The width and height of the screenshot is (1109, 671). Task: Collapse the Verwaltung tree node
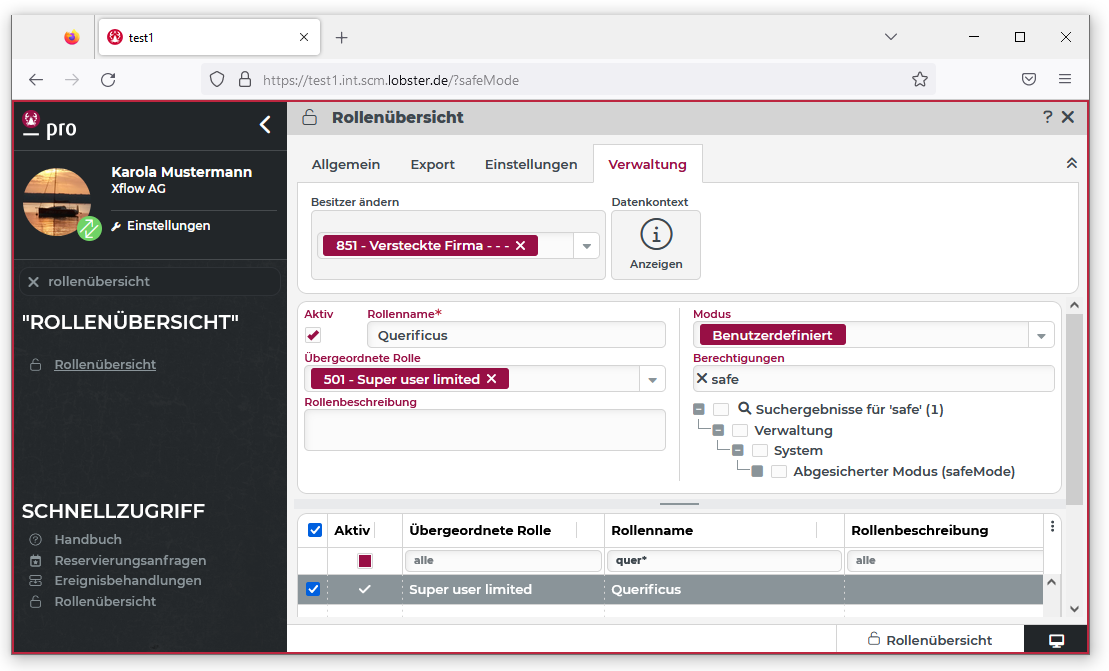click(718, 431)
